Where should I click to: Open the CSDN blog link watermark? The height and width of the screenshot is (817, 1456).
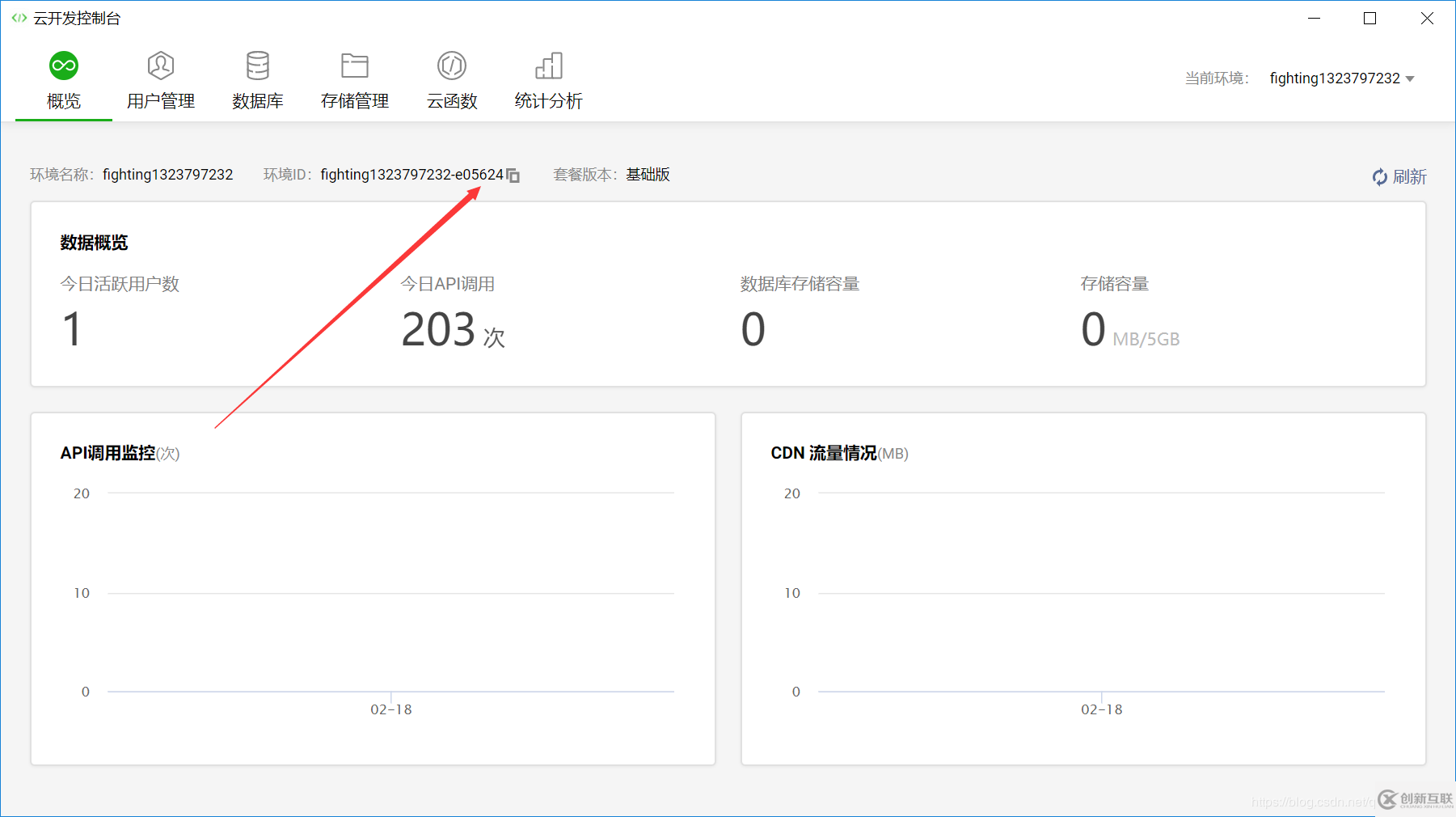coord(1310,802)
